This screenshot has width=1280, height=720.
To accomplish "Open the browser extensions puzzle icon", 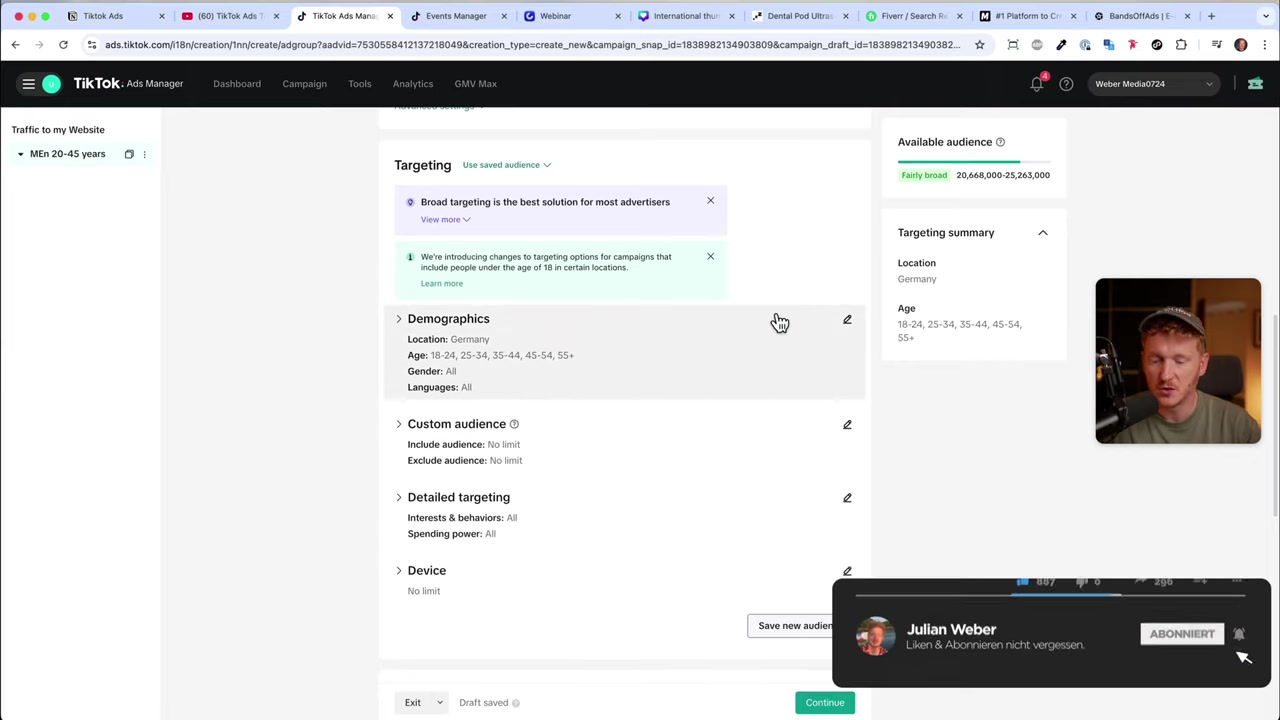I will pos(1181,45).
